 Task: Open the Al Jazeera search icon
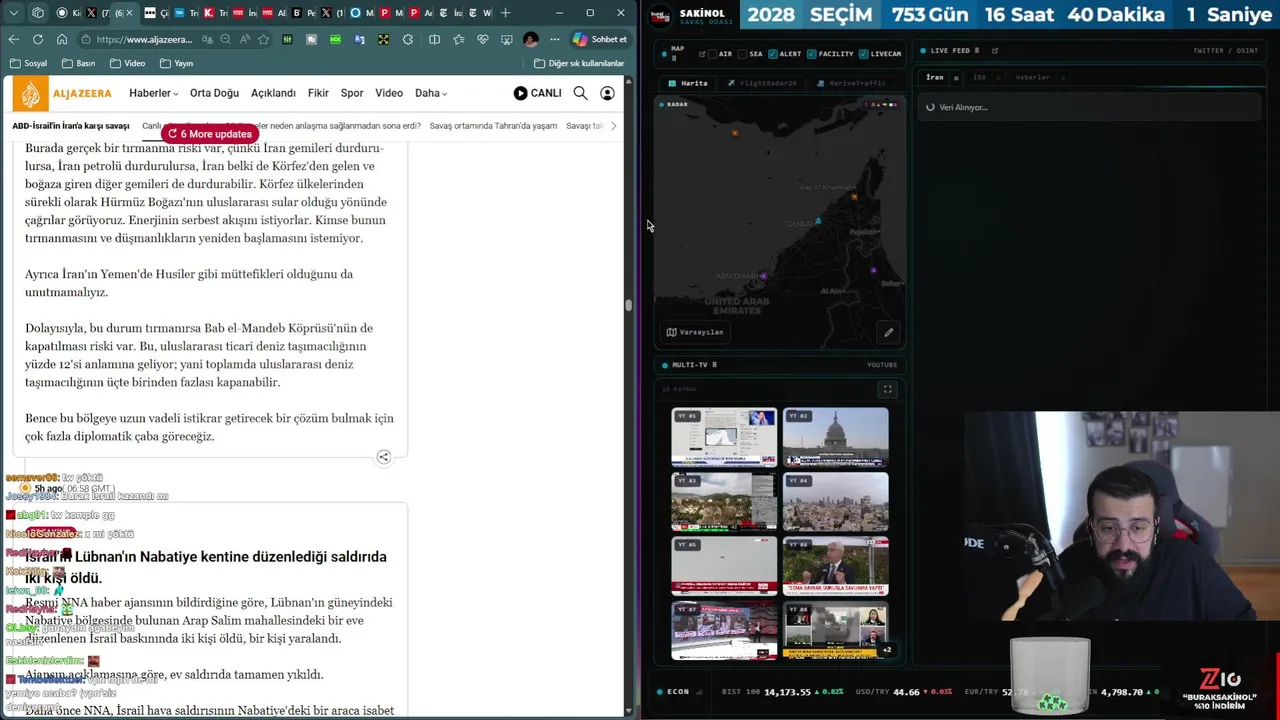point(580,93)
